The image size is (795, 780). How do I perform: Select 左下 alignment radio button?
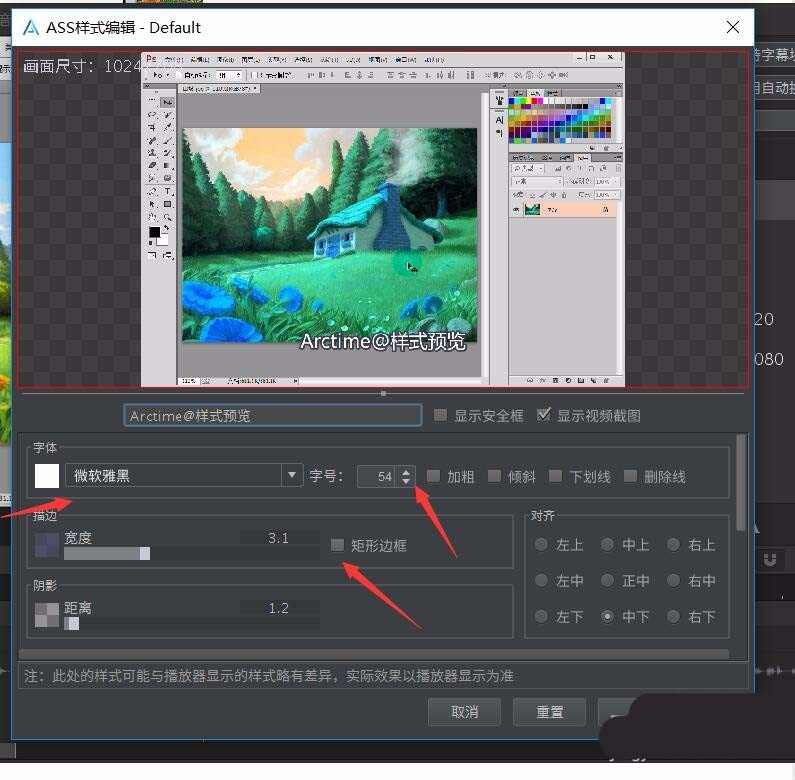541,616
